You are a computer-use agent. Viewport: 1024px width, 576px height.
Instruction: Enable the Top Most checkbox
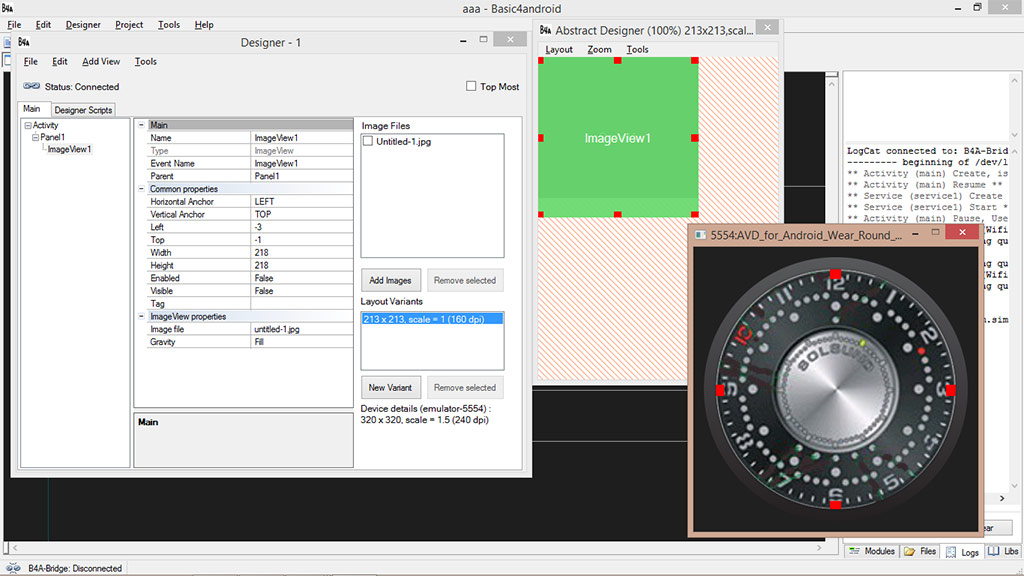coord(471,87)
